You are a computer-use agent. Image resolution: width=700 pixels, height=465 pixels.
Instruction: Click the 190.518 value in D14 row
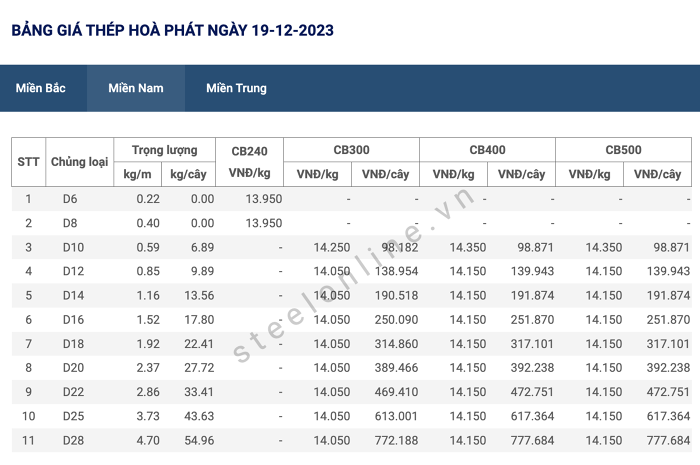396,295
